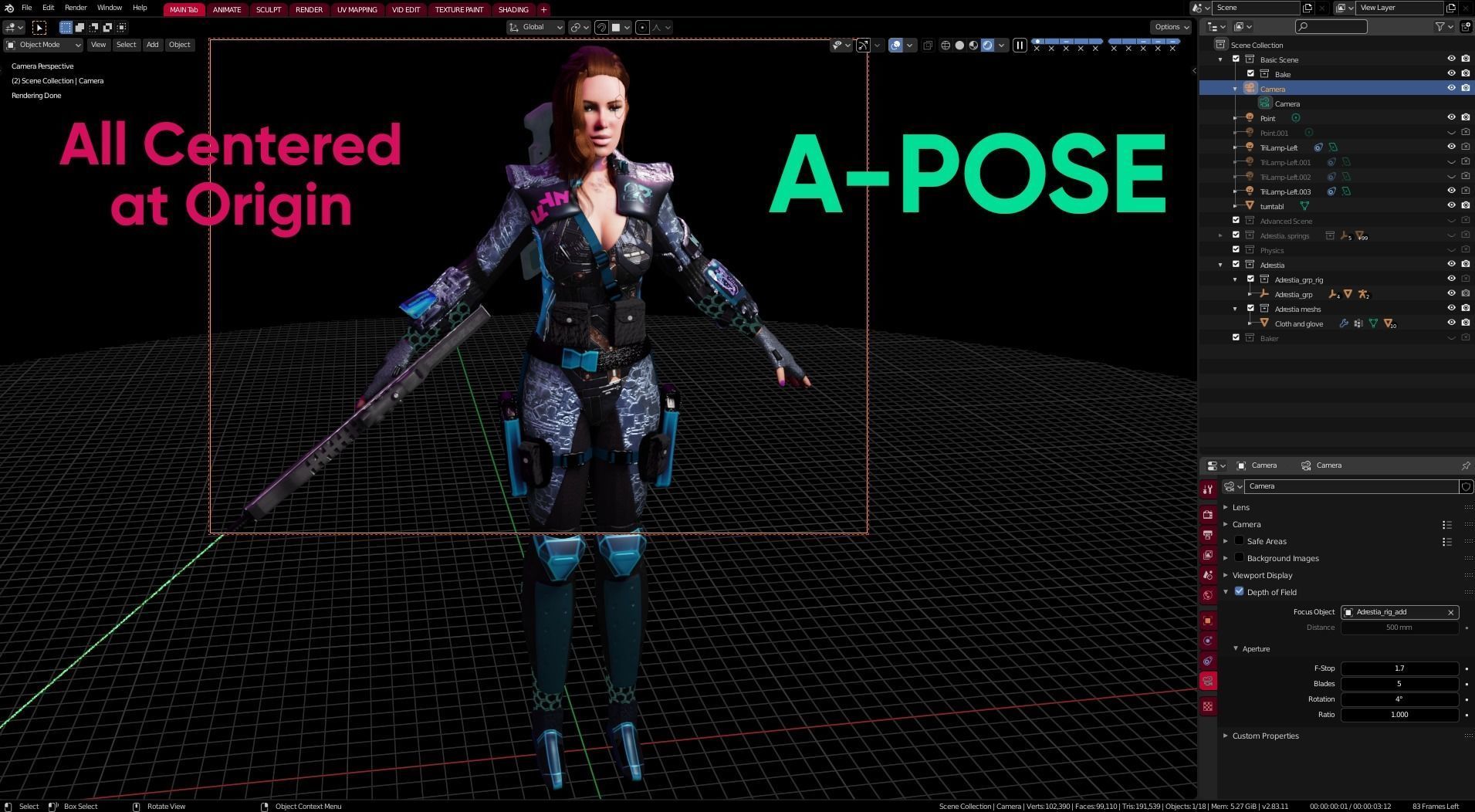Image resolution: width=1475 pixels, height=812 pixels.
Task: Open the Texture properties tab
Action: [x=1208, y=706]
